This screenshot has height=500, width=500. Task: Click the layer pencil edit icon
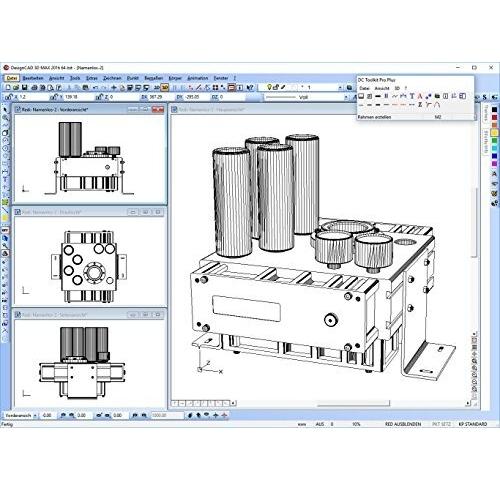[x=283, y=87]
